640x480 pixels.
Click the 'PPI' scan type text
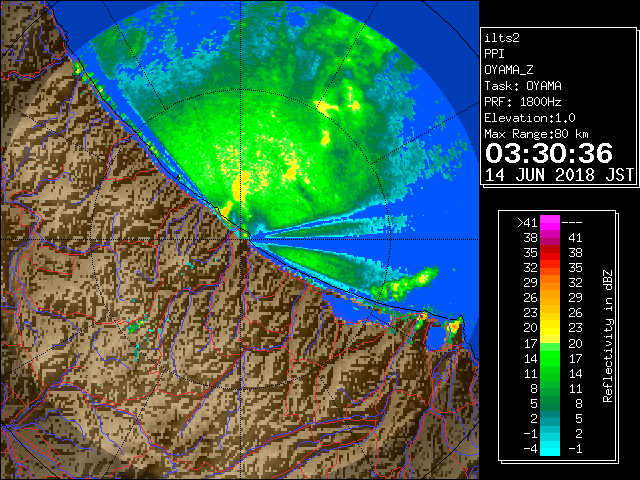tap(494, 54)
